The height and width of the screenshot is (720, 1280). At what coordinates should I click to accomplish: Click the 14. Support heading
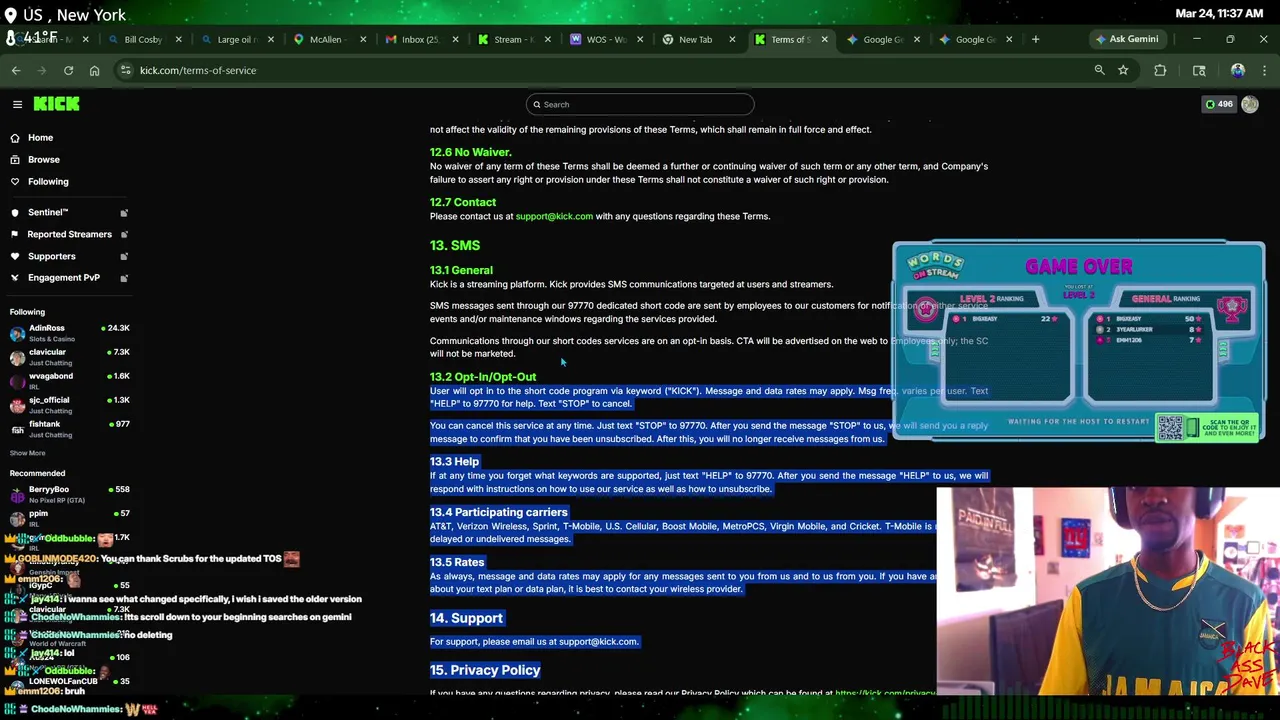pos(466,618)
